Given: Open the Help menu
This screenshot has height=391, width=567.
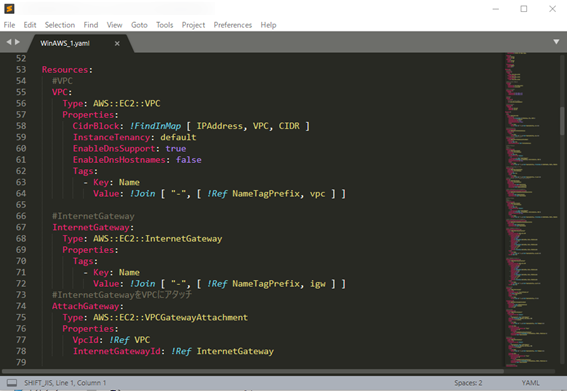Looking at the screenshot, I should [268, 25].
